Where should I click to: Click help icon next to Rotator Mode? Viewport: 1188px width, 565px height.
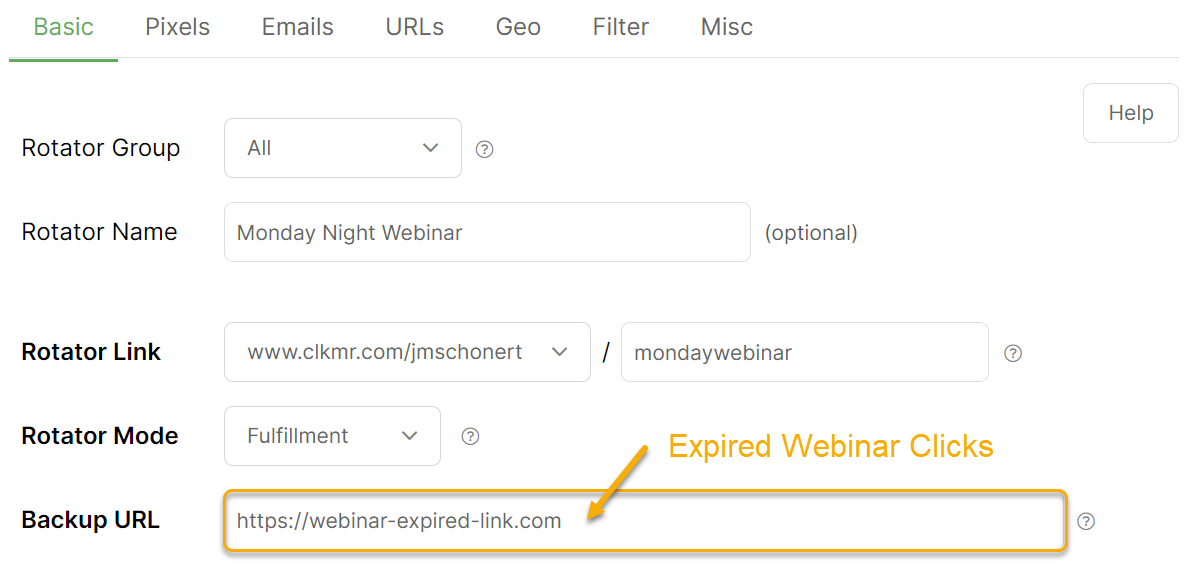coord(470,437)
